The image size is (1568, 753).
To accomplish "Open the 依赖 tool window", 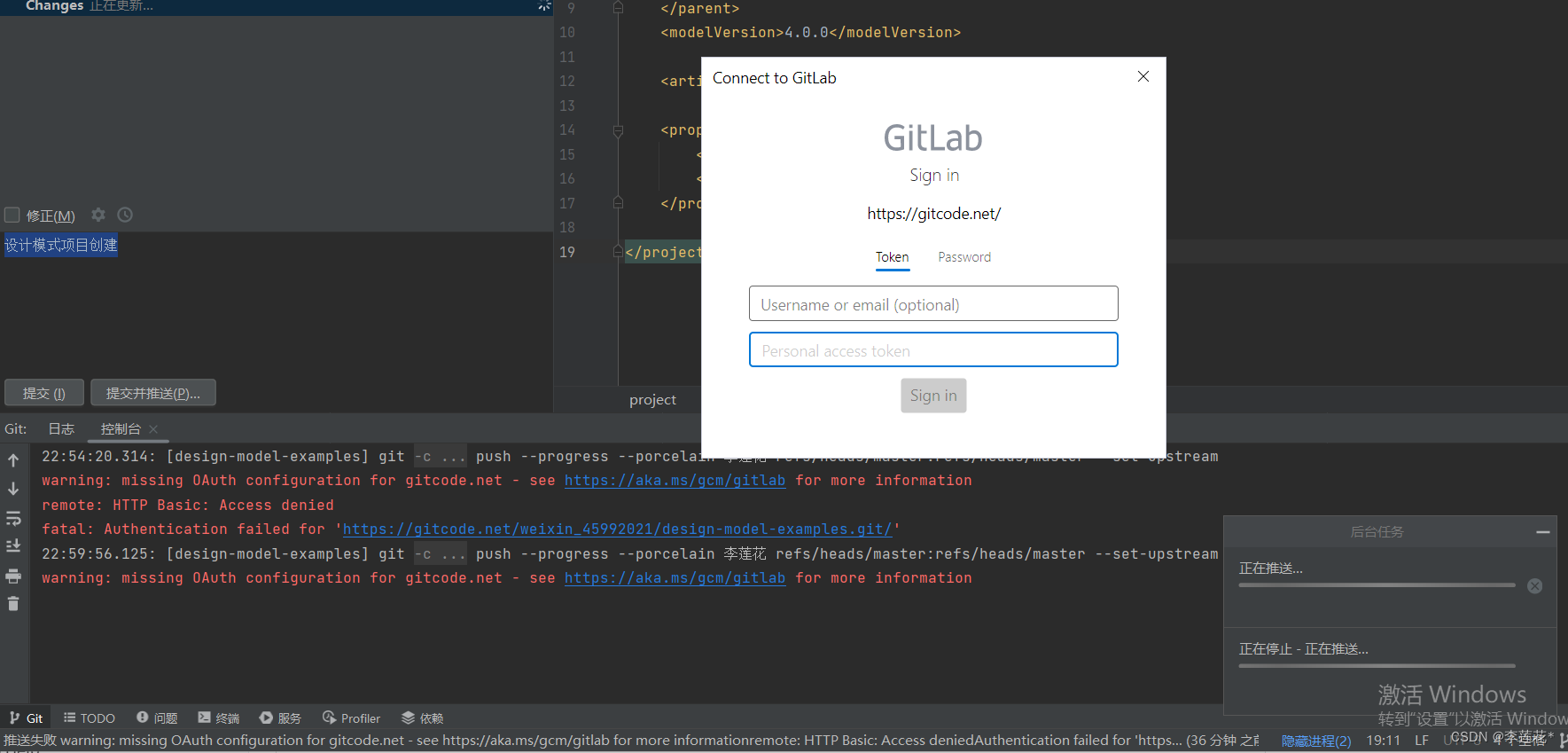I will pos(423,718).
